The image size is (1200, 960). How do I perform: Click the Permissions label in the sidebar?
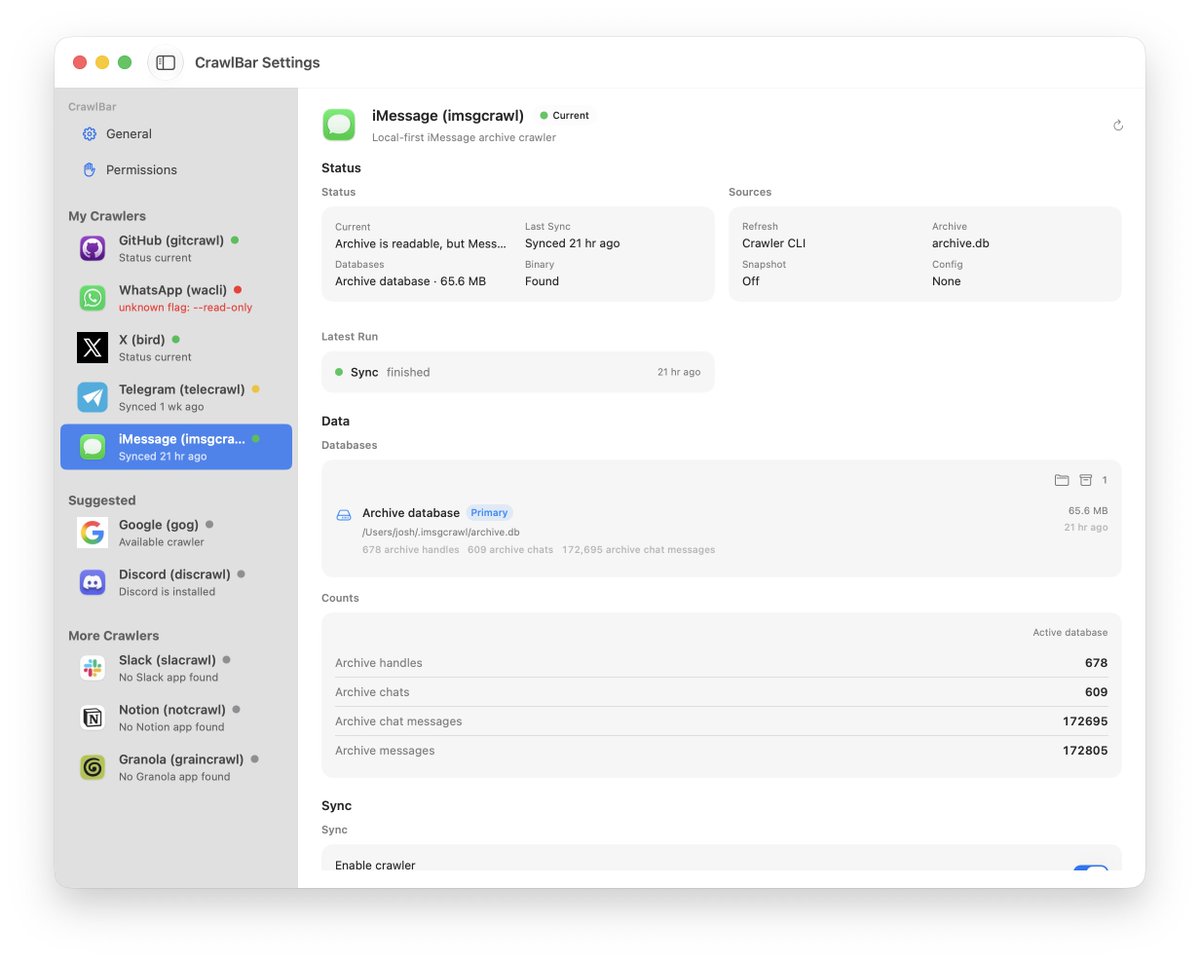142,170
